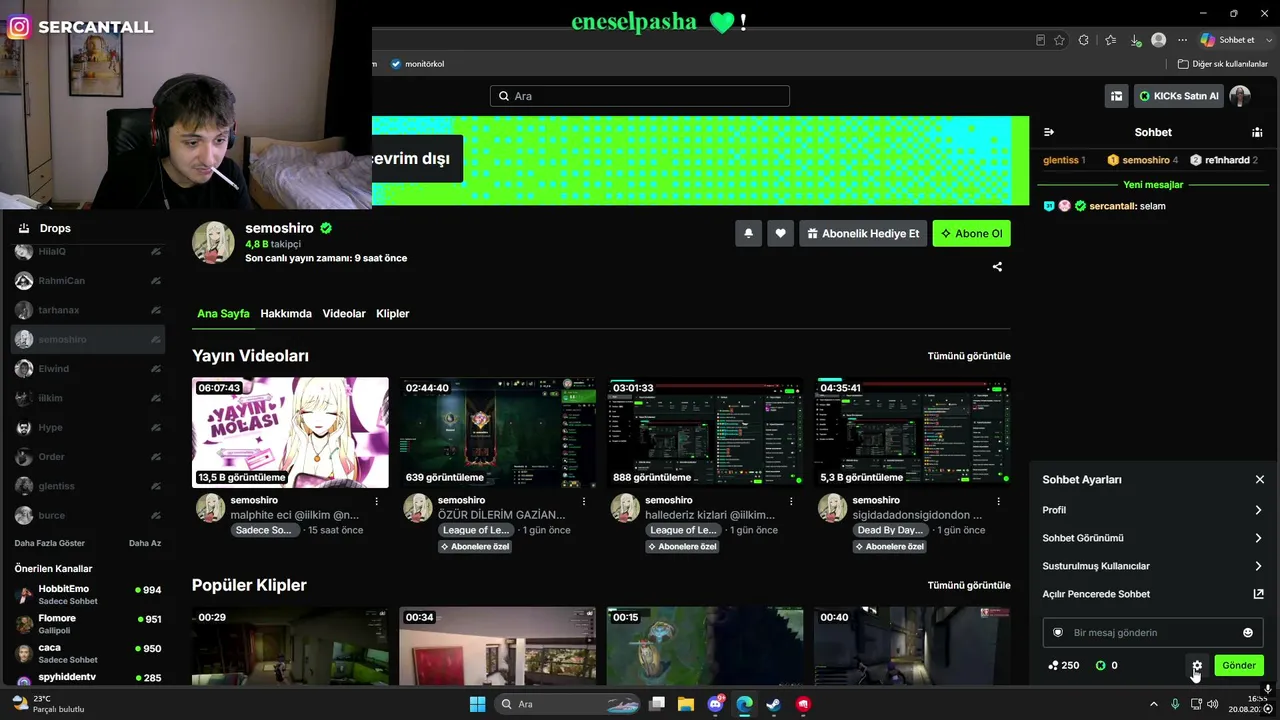Open caca recommended channel
This screenshot has width=1280, height=720.
coord(88,653)
